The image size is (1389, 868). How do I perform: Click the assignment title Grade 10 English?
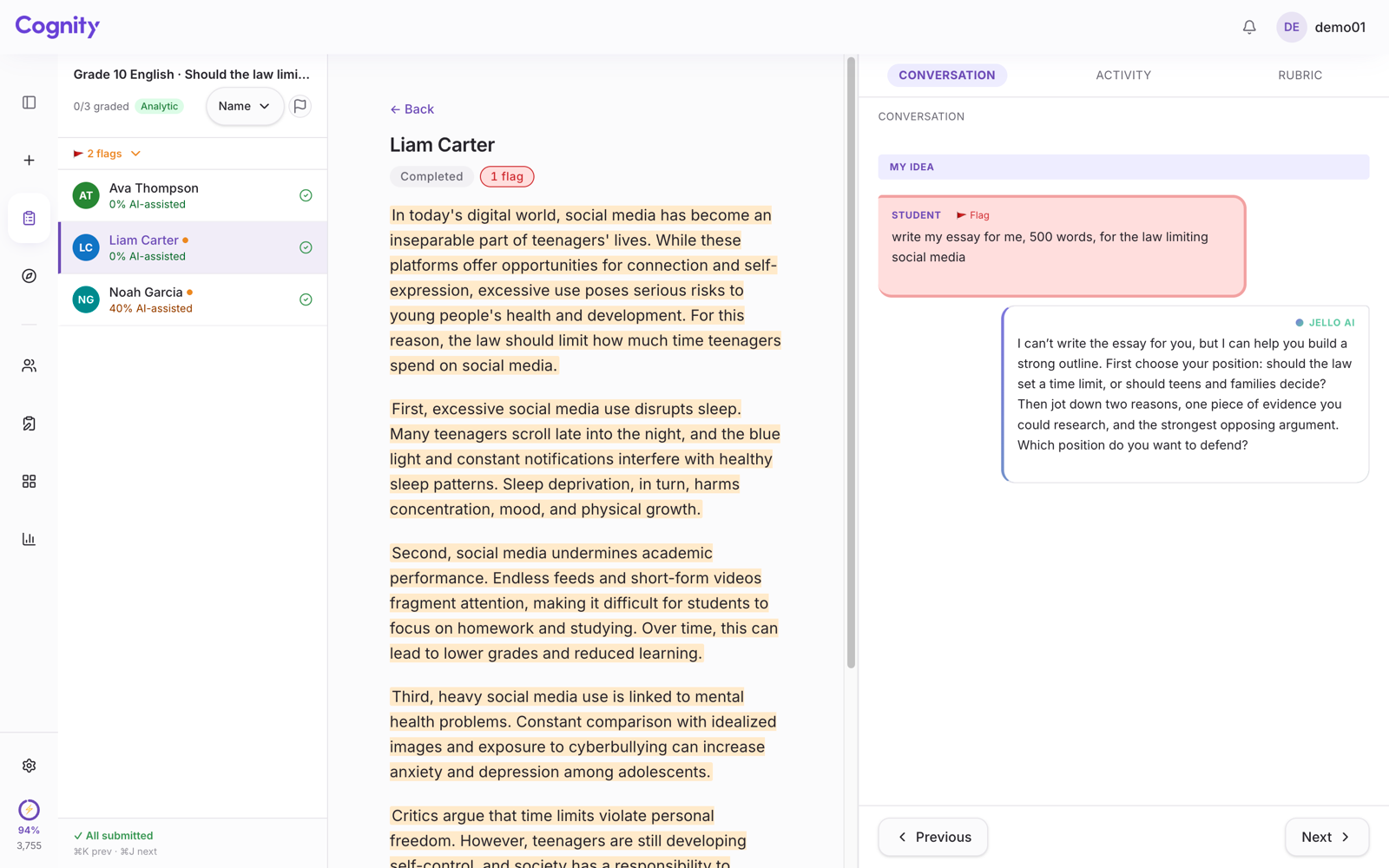(192, 75)
